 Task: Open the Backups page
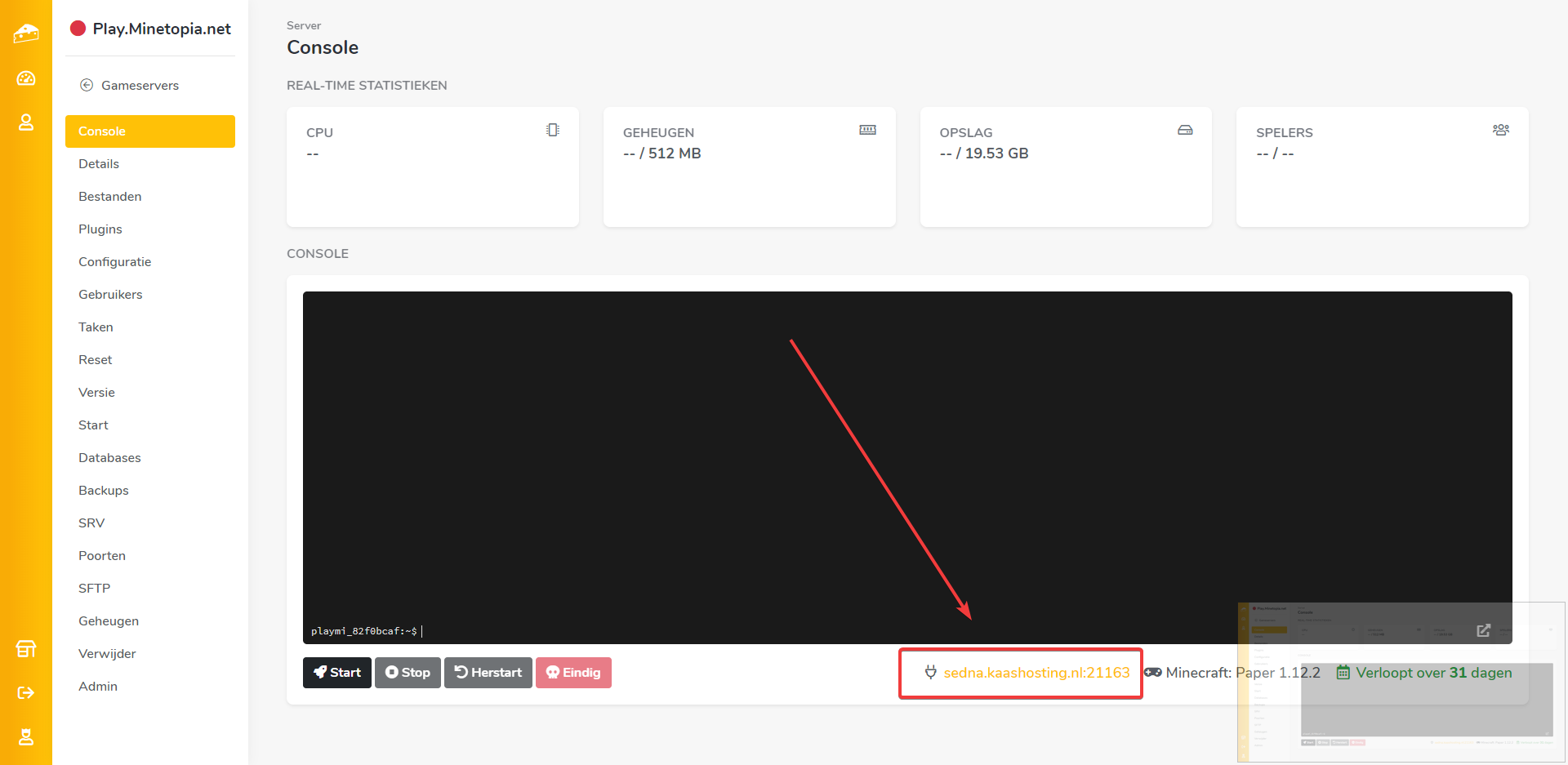pyautogui.click(x=104, y=491)
